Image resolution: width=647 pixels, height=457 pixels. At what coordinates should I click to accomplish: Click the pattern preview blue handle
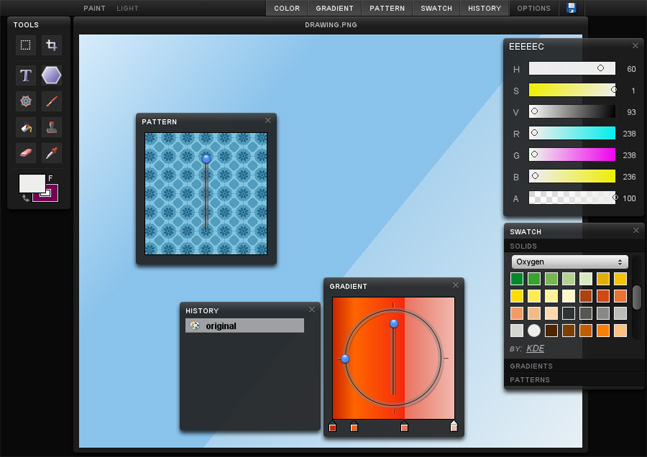click(x=206, y=159)
